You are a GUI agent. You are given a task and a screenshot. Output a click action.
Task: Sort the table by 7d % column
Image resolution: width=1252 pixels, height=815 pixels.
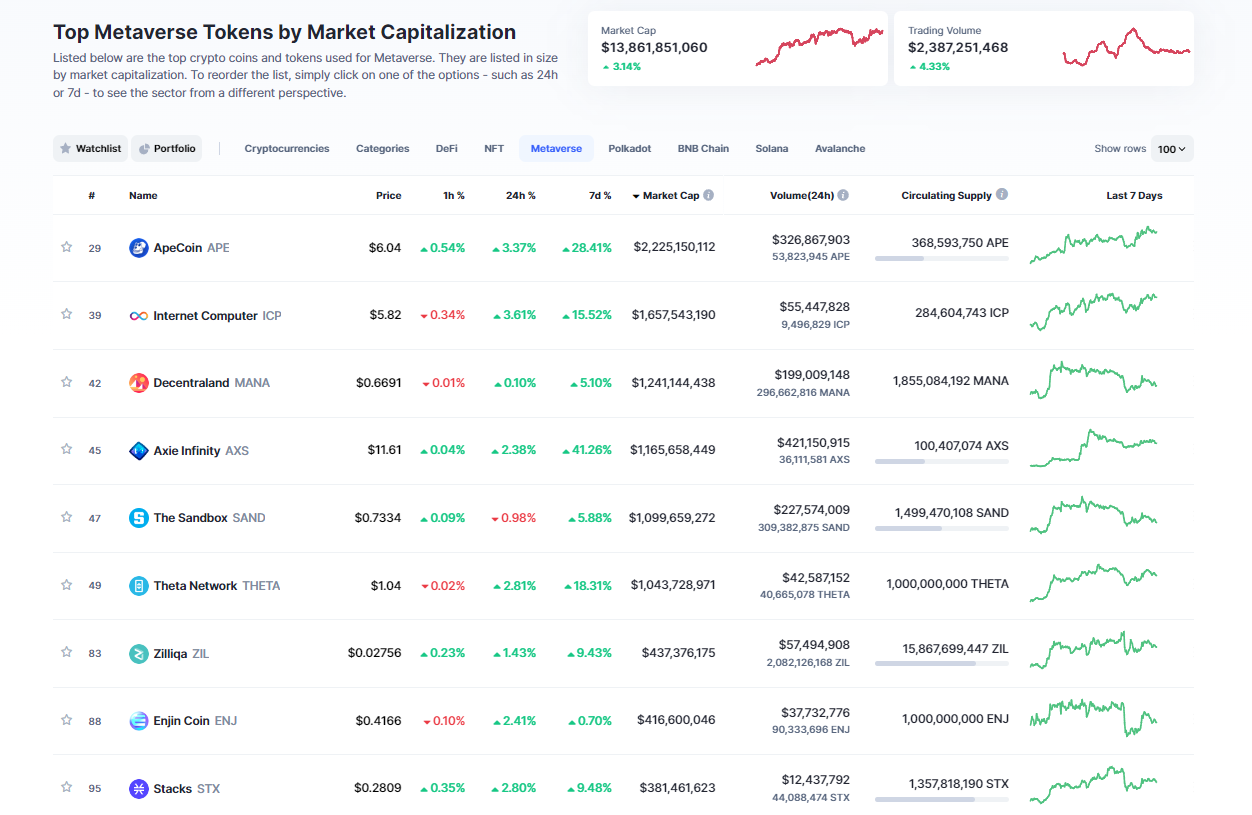(600, 196)
